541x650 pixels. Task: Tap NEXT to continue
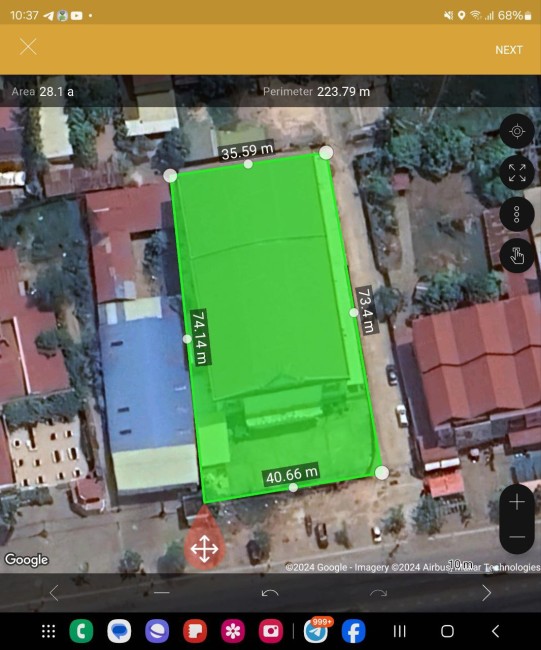pyautogui.click(x=509, y=50)
